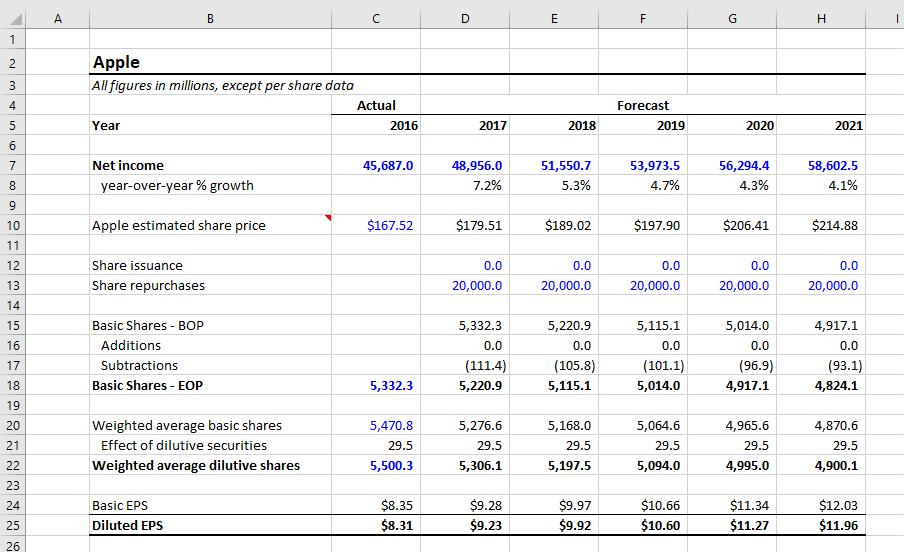
Task: Click Weighted average dilutive shares label
Action: pyautogui.click(x=196, y=465)
